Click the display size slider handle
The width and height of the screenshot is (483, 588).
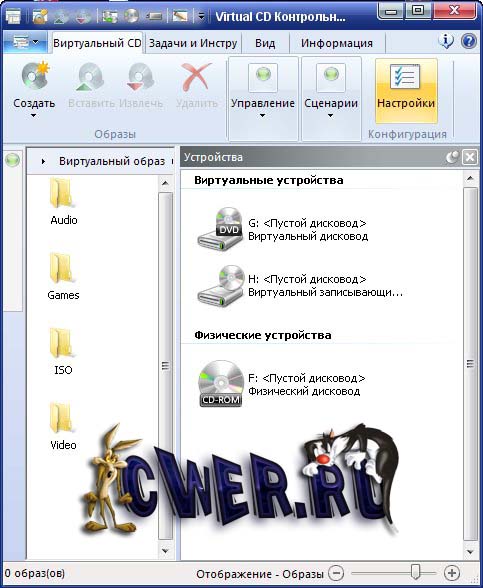click(x=415, y=573)
